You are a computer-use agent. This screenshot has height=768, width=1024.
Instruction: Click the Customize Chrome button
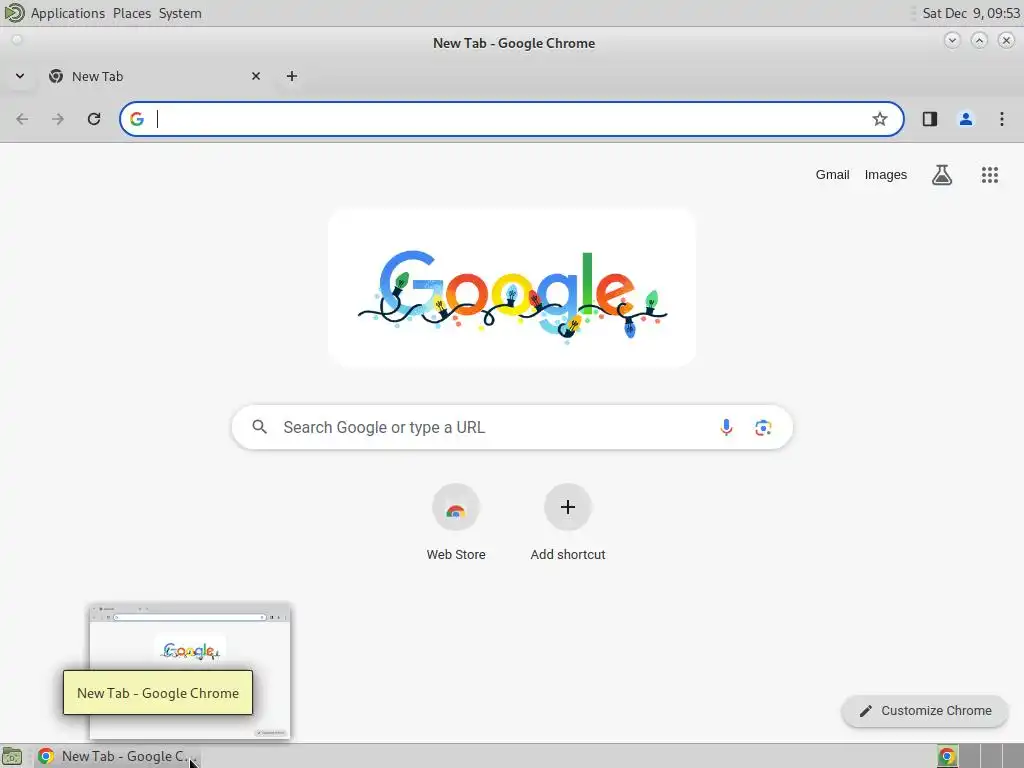[x=925, y=711]
